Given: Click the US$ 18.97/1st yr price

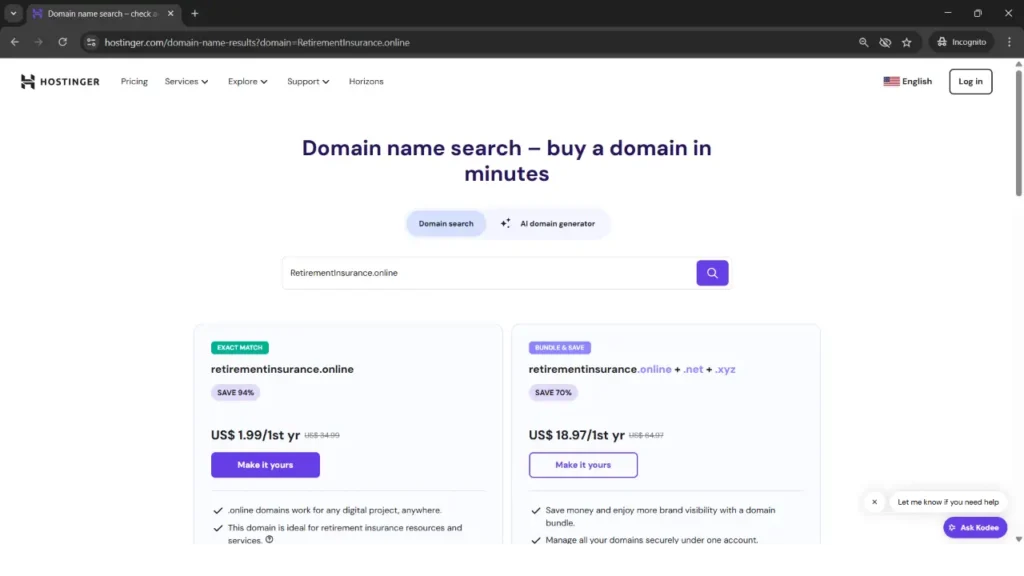Looking at the screenshot, I should tap(577, 435).
